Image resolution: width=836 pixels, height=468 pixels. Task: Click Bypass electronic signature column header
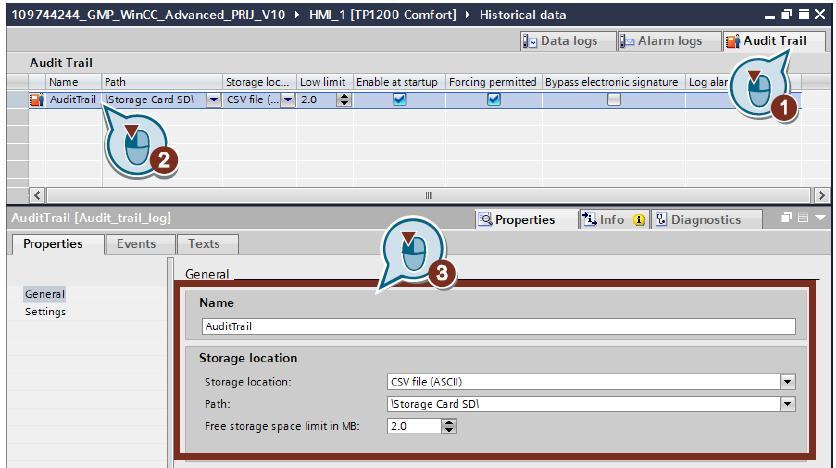(614, 82)
